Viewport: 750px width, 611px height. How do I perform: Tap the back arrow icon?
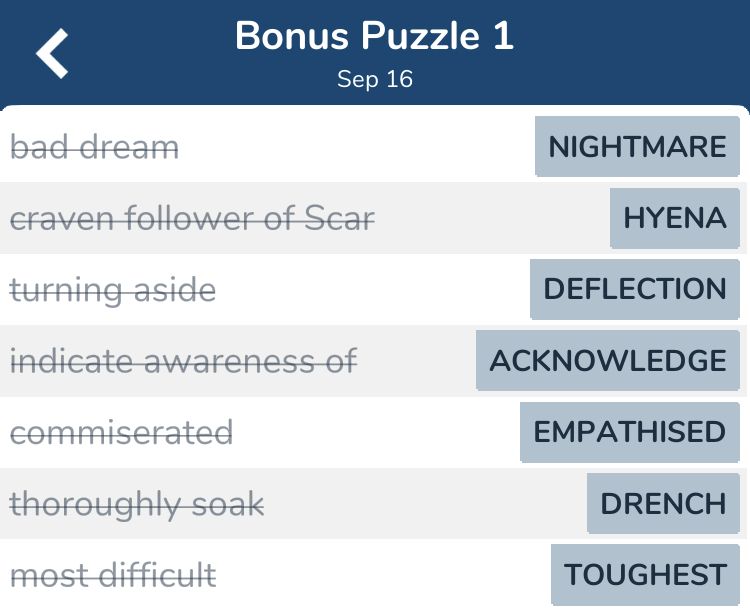click(x=53, y=52)
